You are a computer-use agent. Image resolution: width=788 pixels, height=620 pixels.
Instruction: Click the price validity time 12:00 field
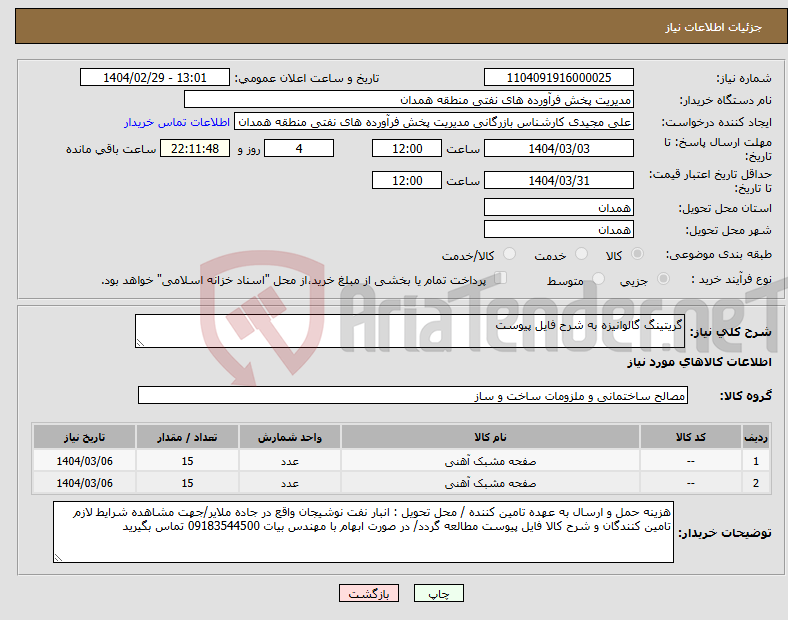[x=407, y=180]
